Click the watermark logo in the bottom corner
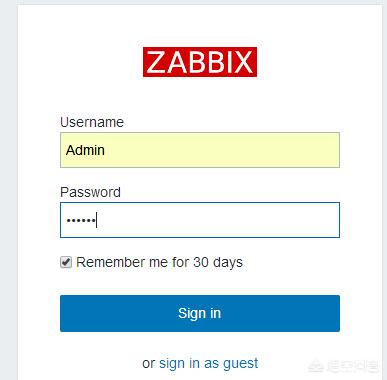 (x=343, y=366)
